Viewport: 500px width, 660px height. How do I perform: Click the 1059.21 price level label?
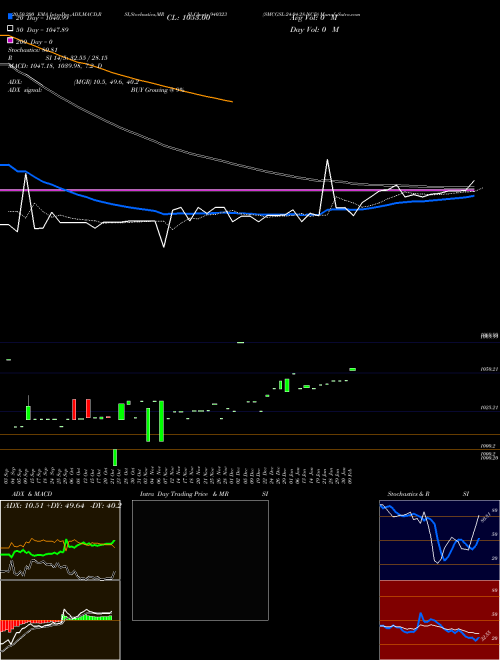(489, 369)
